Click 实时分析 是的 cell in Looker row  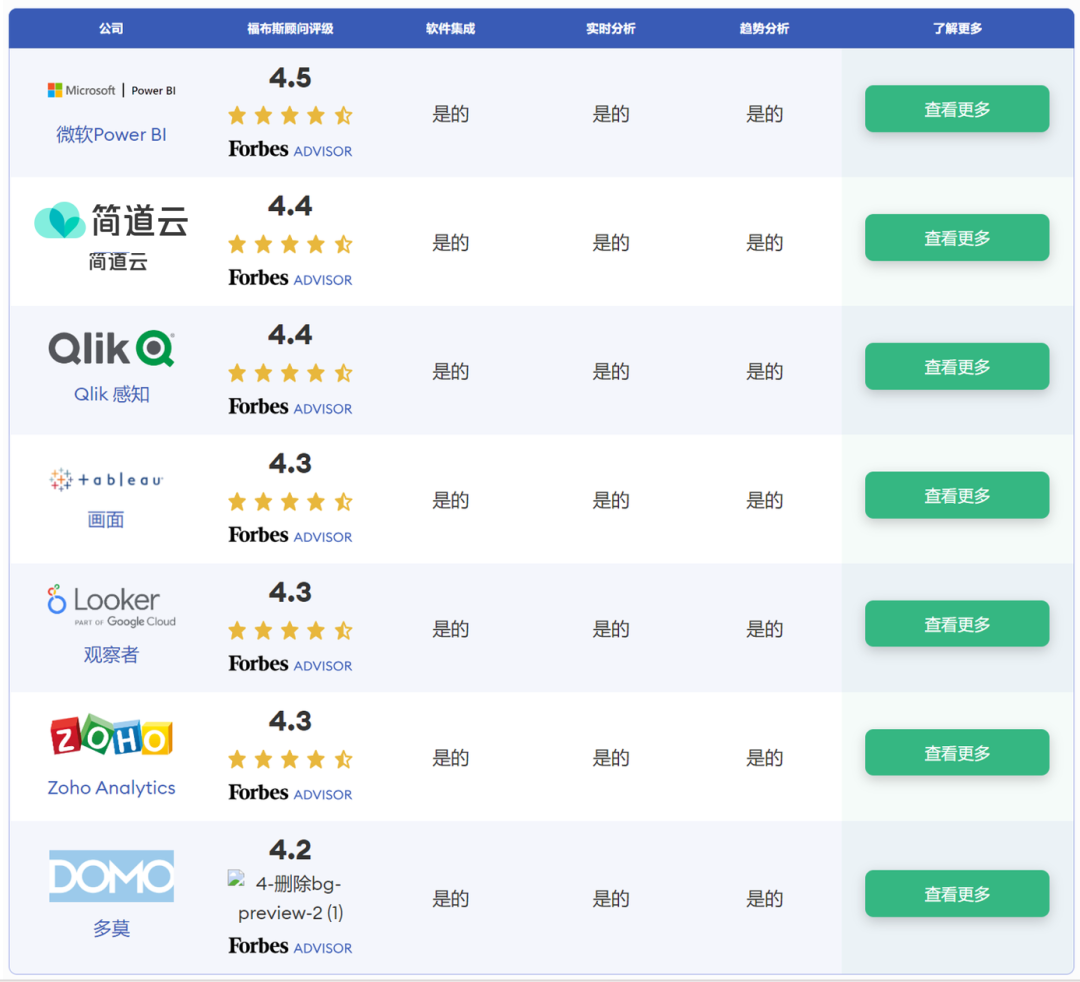(x=611, y=629)
